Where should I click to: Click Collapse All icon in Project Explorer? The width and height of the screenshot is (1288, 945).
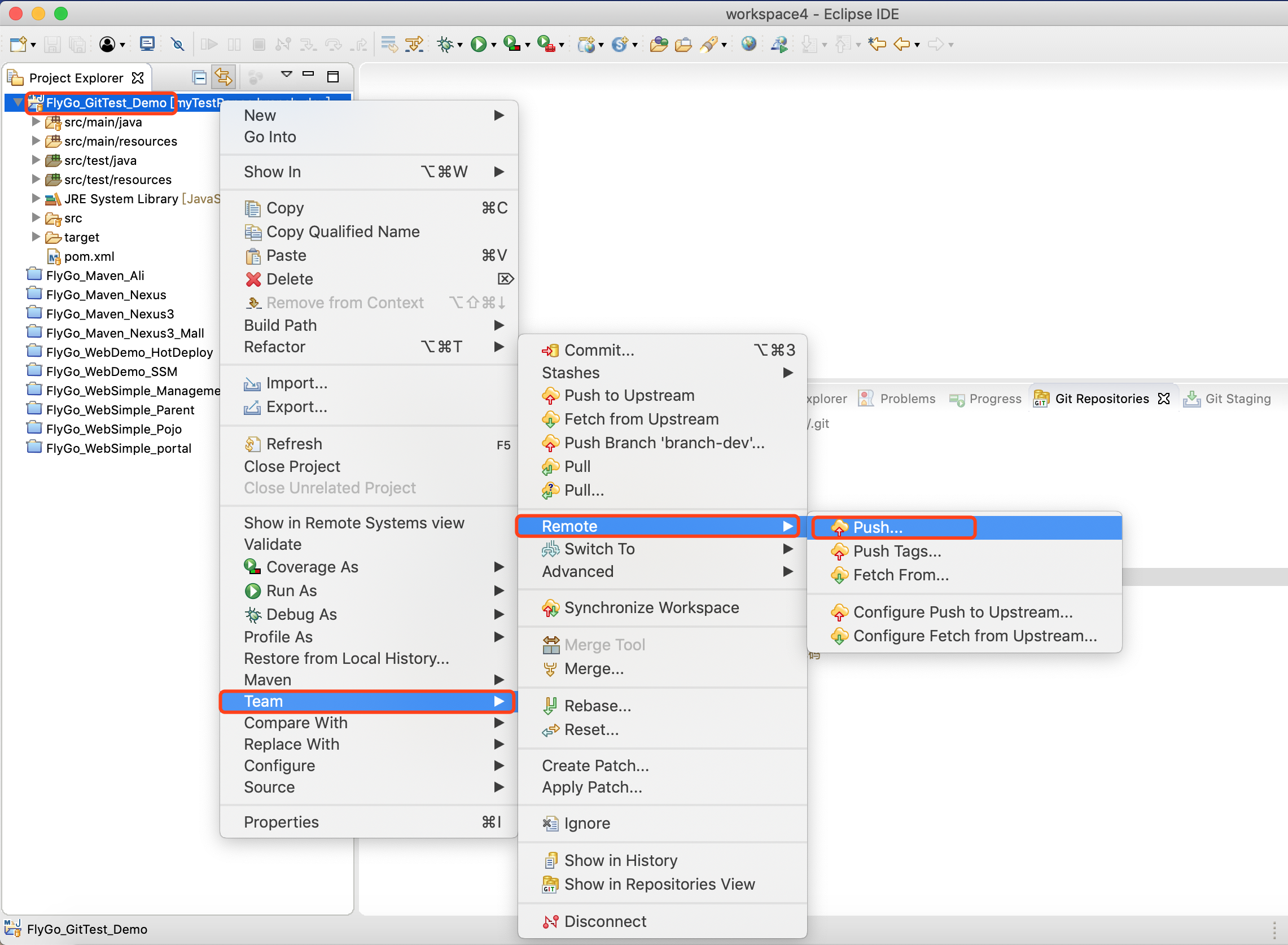pos(199,77)
